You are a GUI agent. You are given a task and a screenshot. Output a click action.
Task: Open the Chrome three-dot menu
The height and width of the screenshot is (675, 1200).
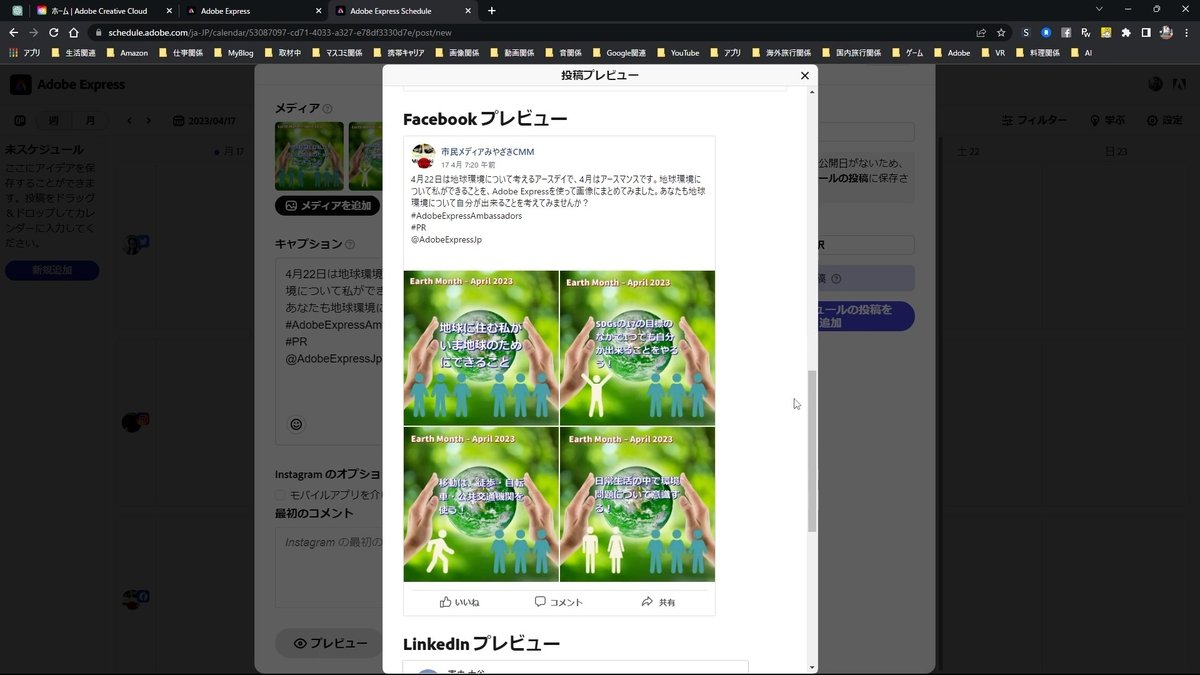pyautogui.click(x=1187, y=32)
